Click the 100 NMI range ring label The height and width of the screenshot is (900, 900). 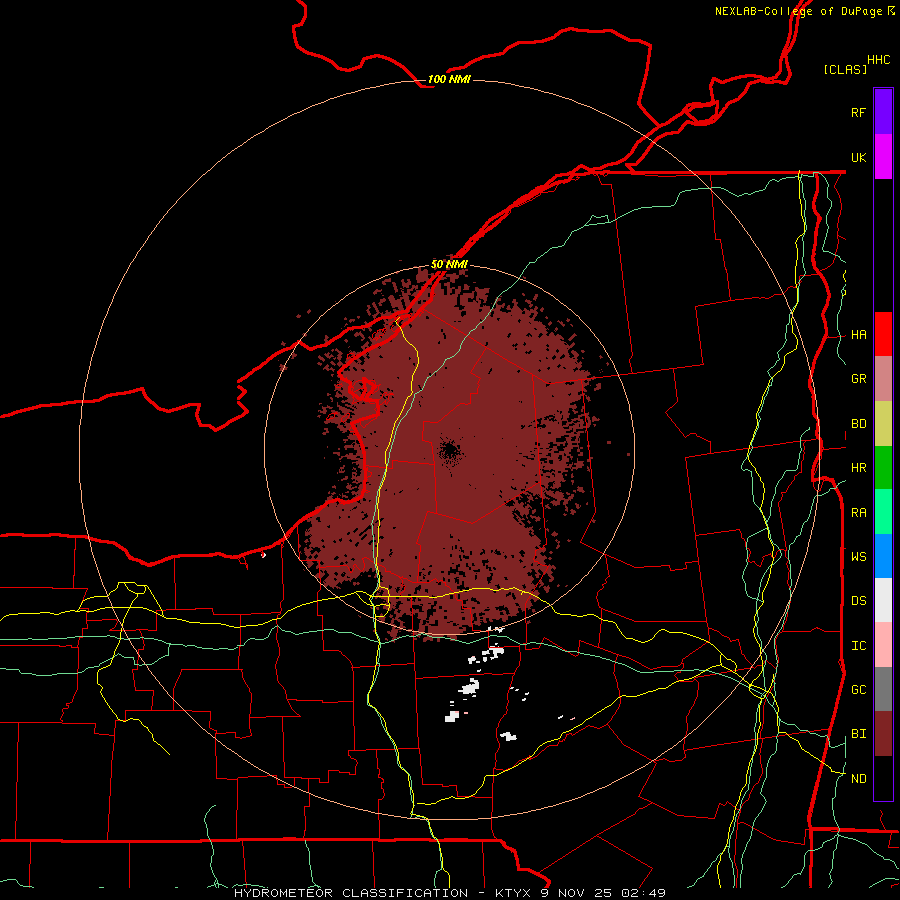click(449, 79)
